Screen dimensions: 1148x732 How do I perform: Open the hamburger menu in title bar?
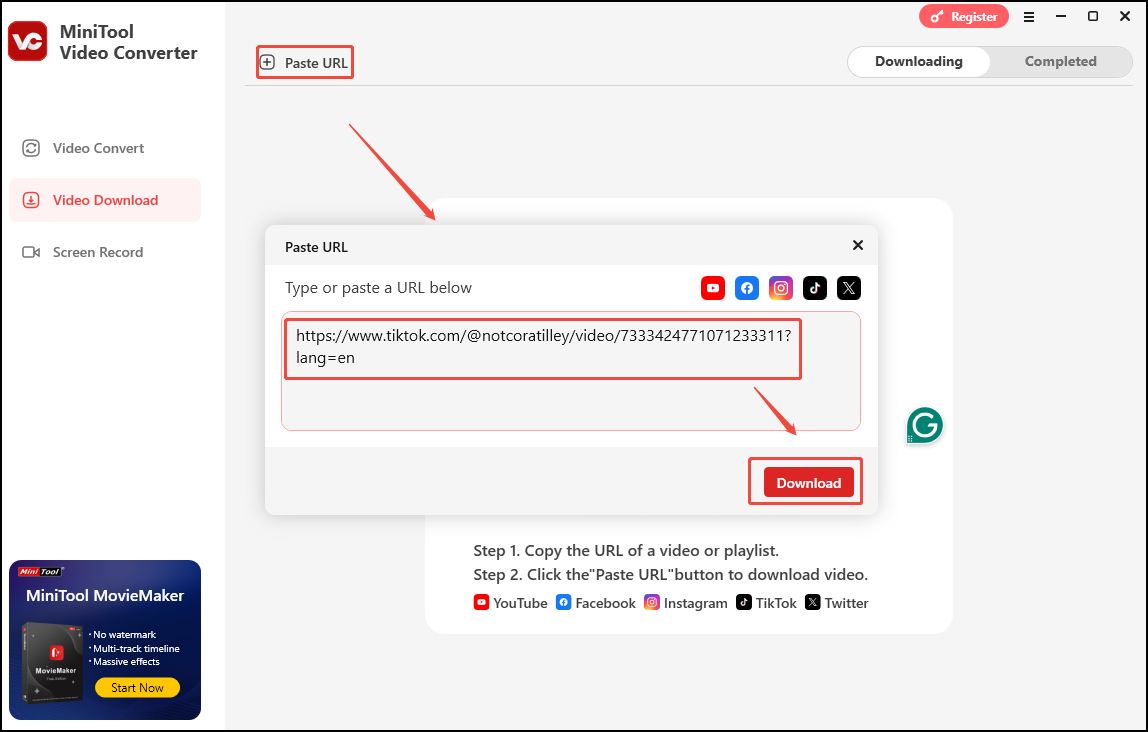[1029, 17]
